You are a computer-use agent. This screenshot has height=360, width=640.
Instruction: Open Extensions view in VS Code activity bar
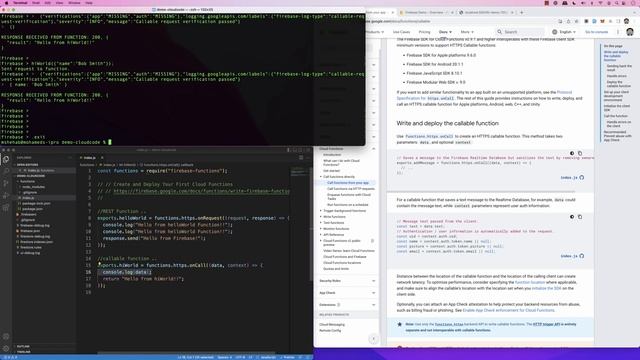coord(6,207)
